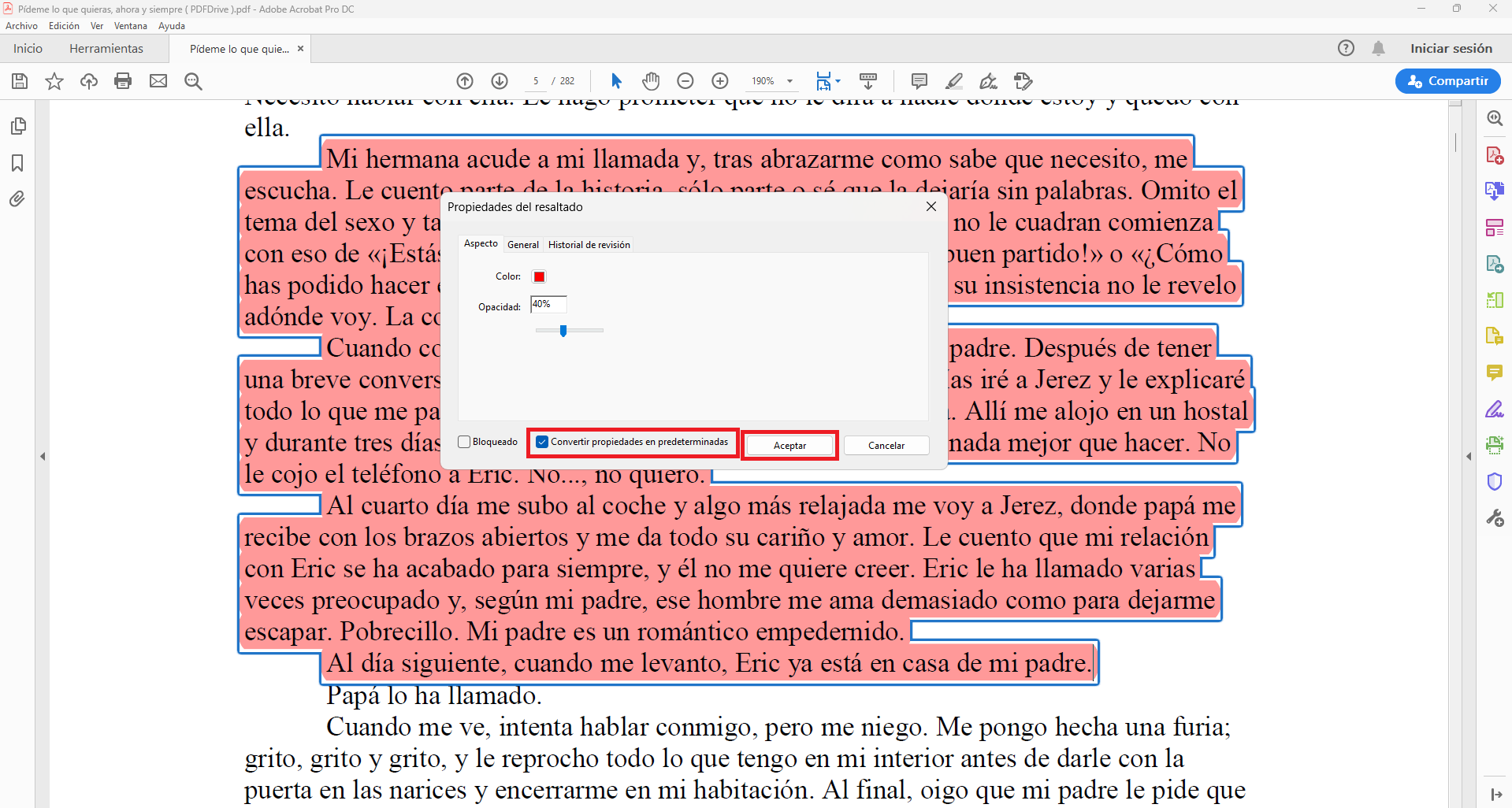Expand tools pane bottom arrow

[1495, 795]
